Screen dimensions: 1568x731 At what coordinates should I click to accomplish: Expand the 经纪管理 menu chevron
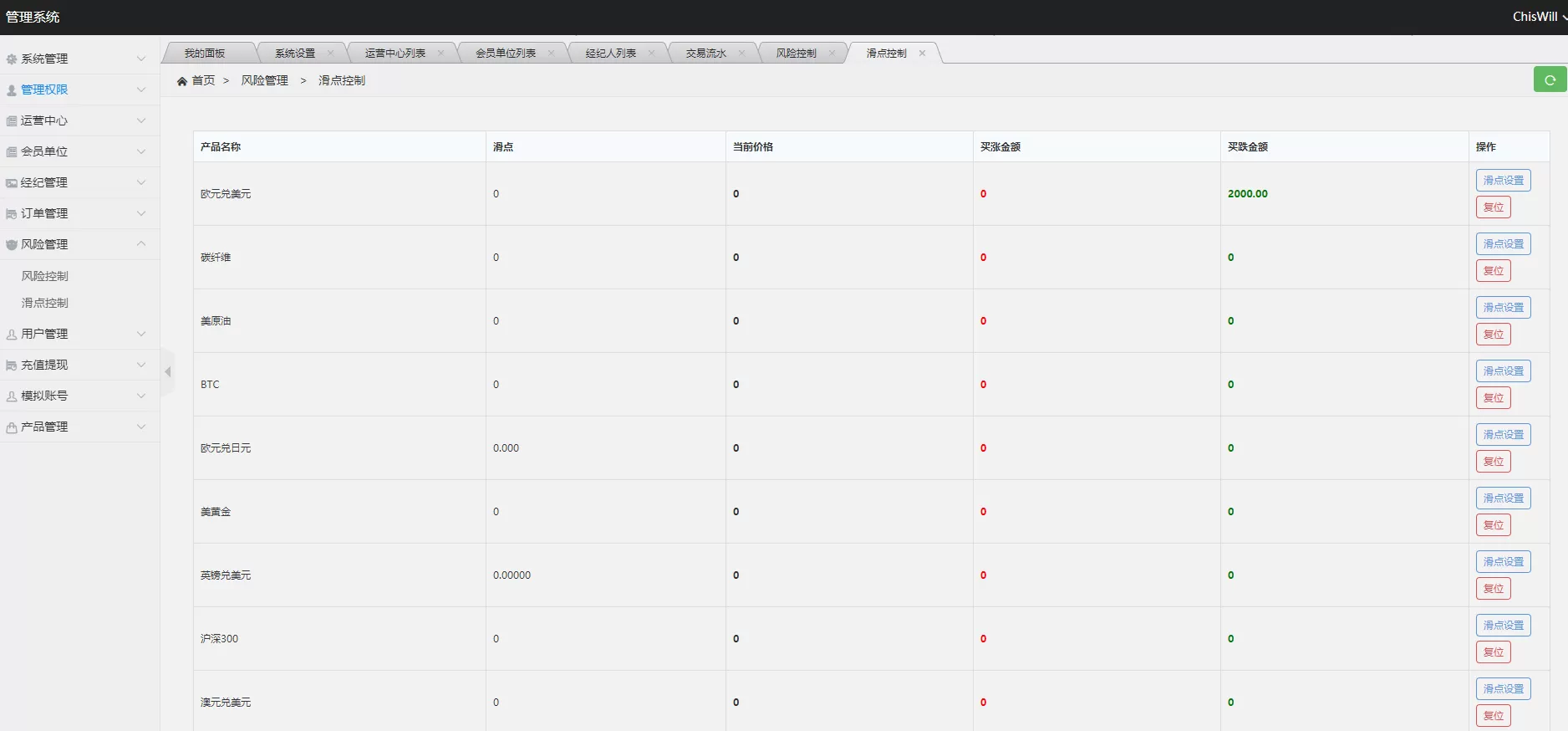[141, 182]
